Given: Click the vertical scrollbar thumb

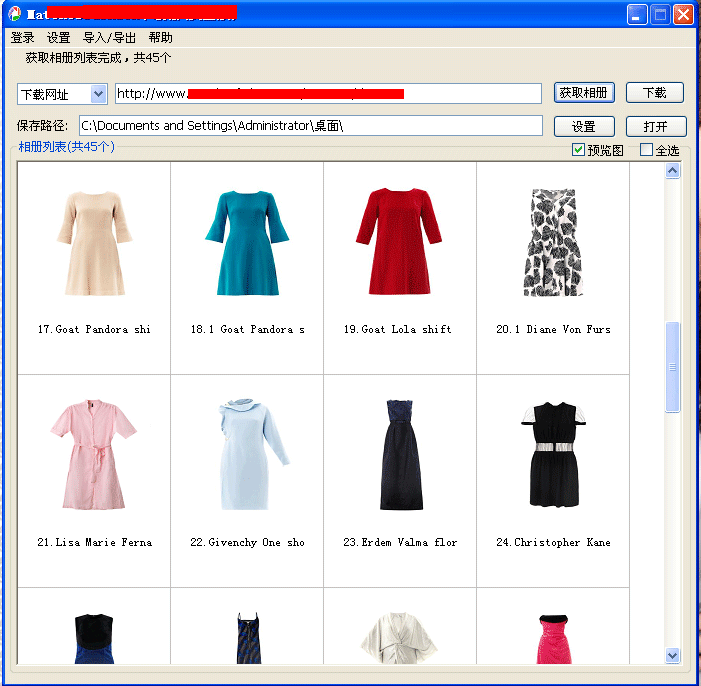Looking at the screenshot, I should click(672, 366).
